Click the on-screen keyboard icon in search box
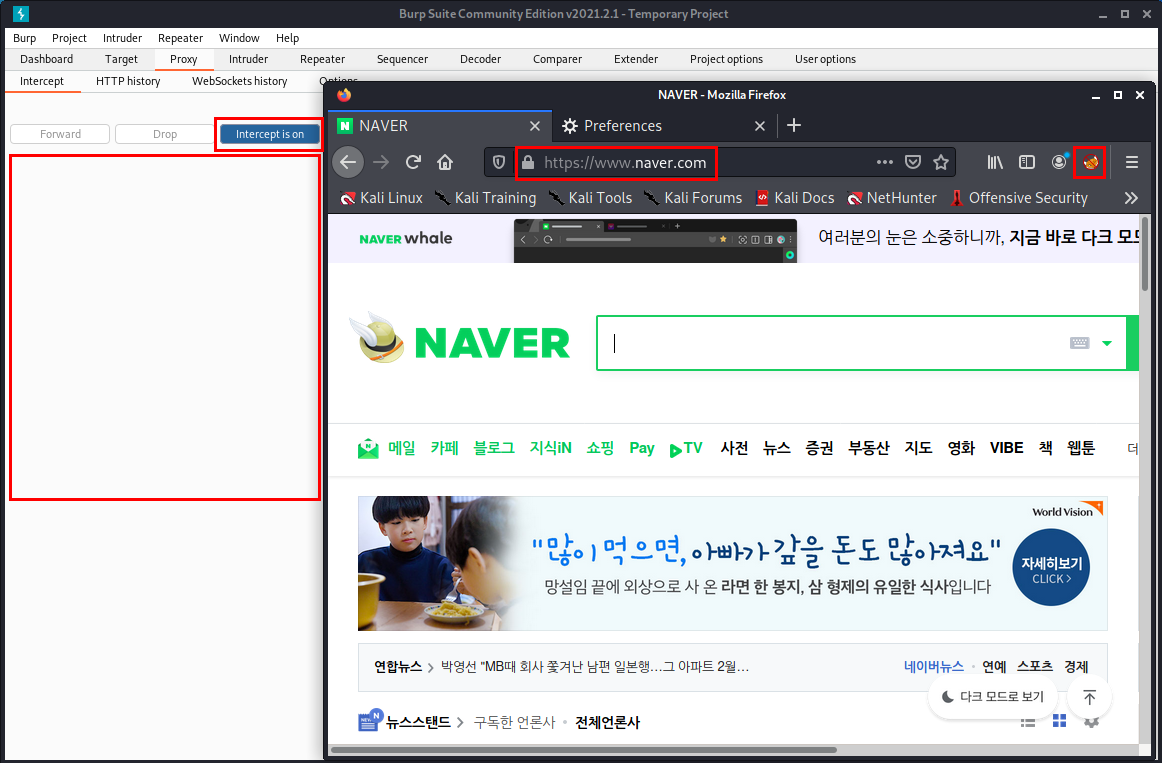 coord(1080,342)
